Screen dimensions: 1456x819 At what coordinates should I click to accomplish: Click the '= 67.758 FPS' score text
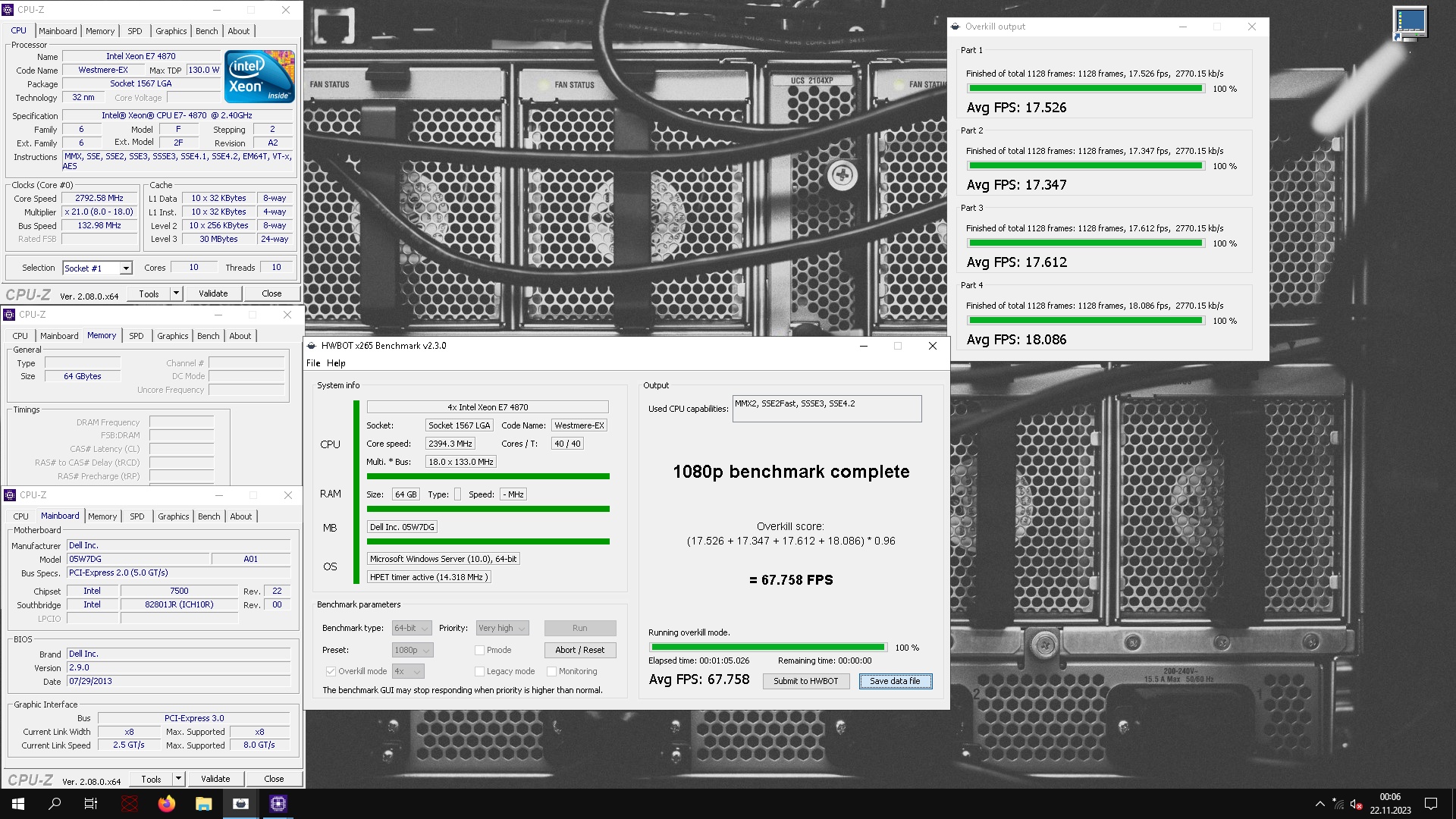click(791, 580)
